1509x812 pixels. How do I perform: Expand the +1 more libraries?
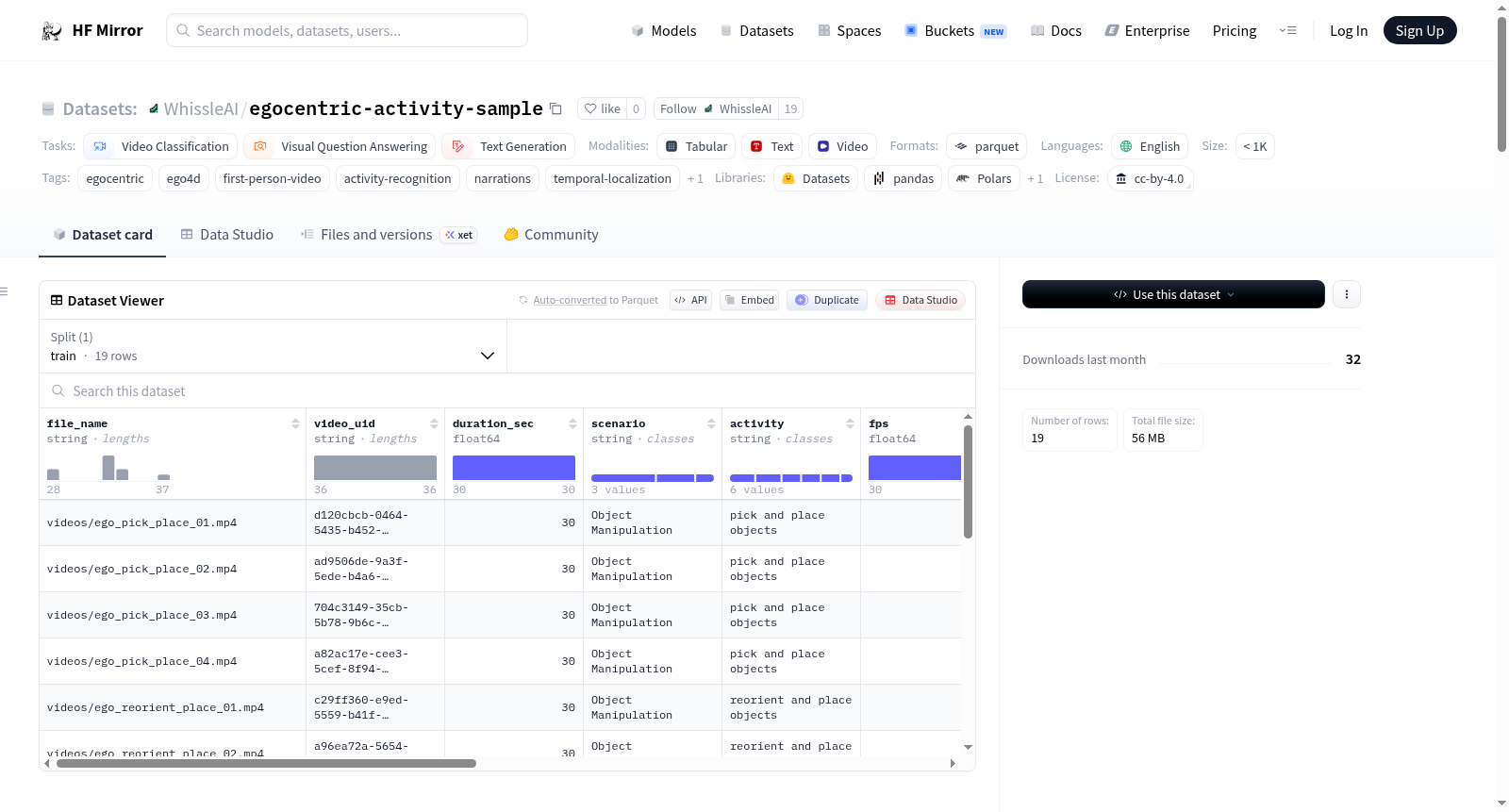1036,178
